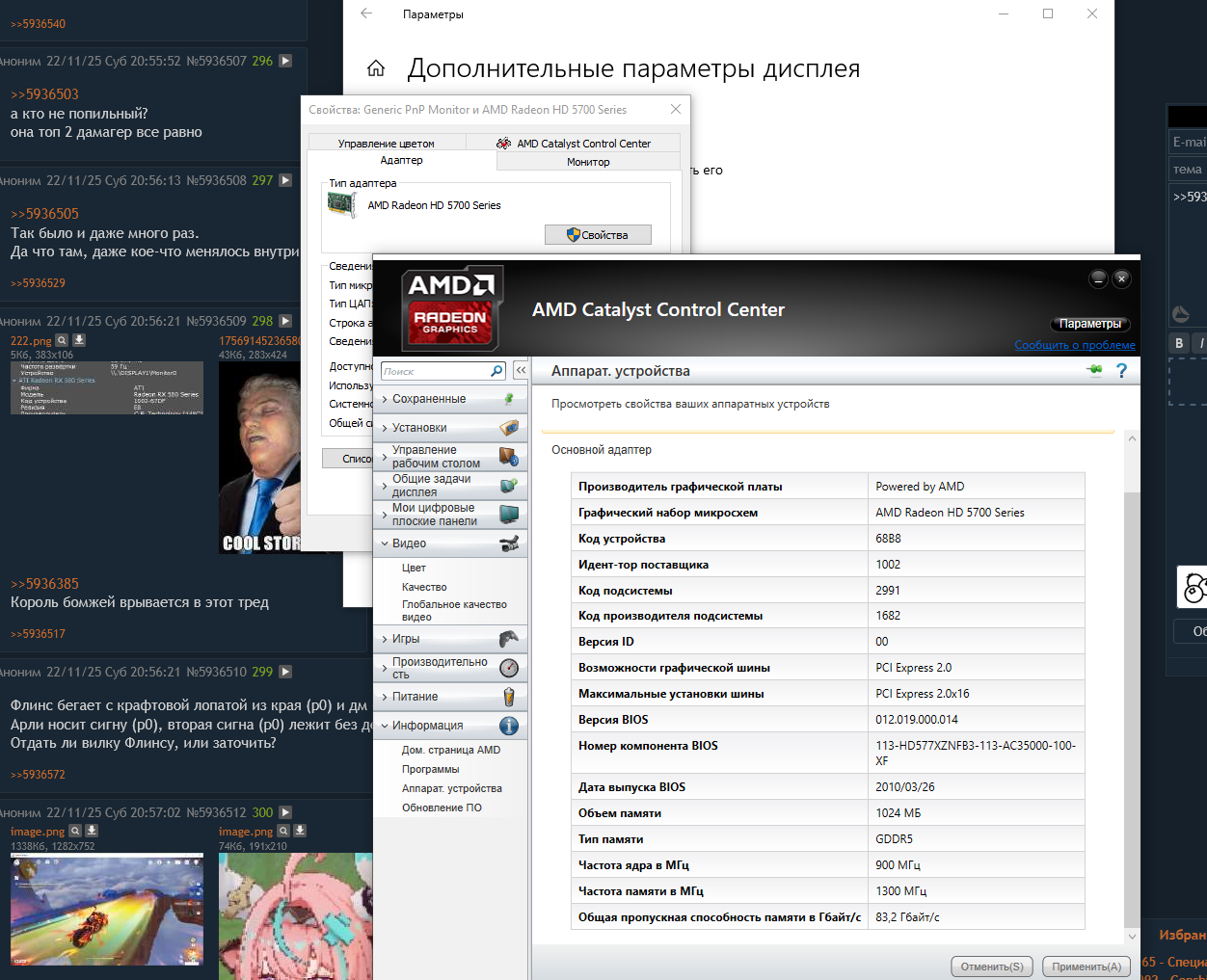Screen dimensions: 1207x980
Task: Select Аппарат. устройства in sidebar
Action: click(452, 788)
